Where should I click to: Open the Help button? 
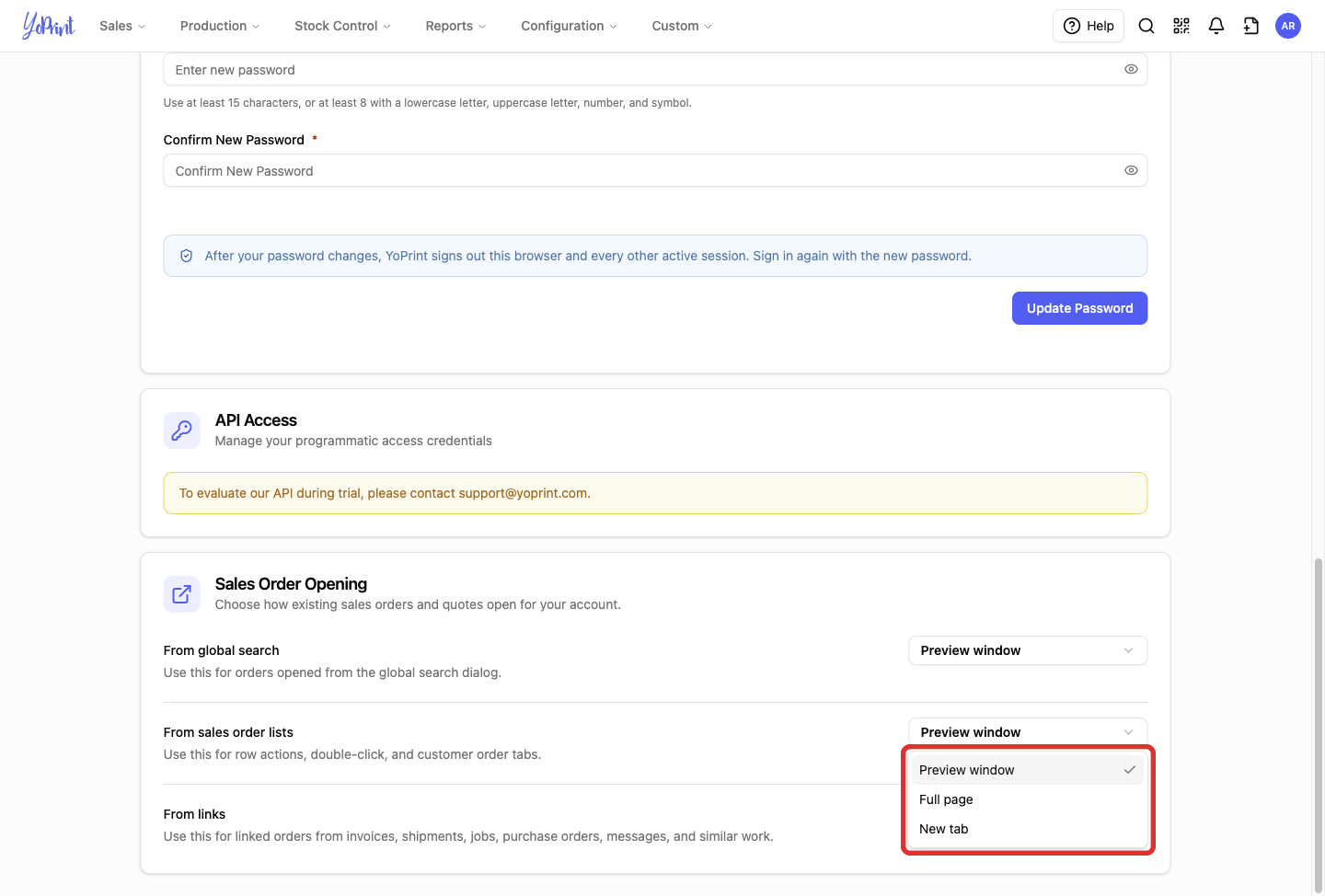[1089, 26]
